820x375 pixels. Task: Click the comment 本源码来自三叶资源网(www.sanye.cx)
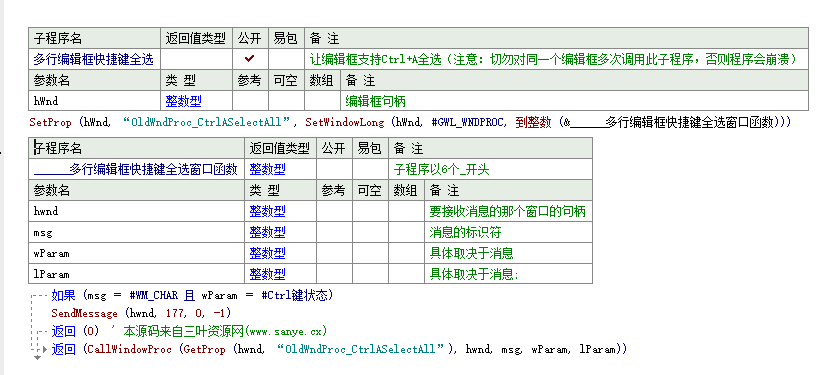(225, 331)
